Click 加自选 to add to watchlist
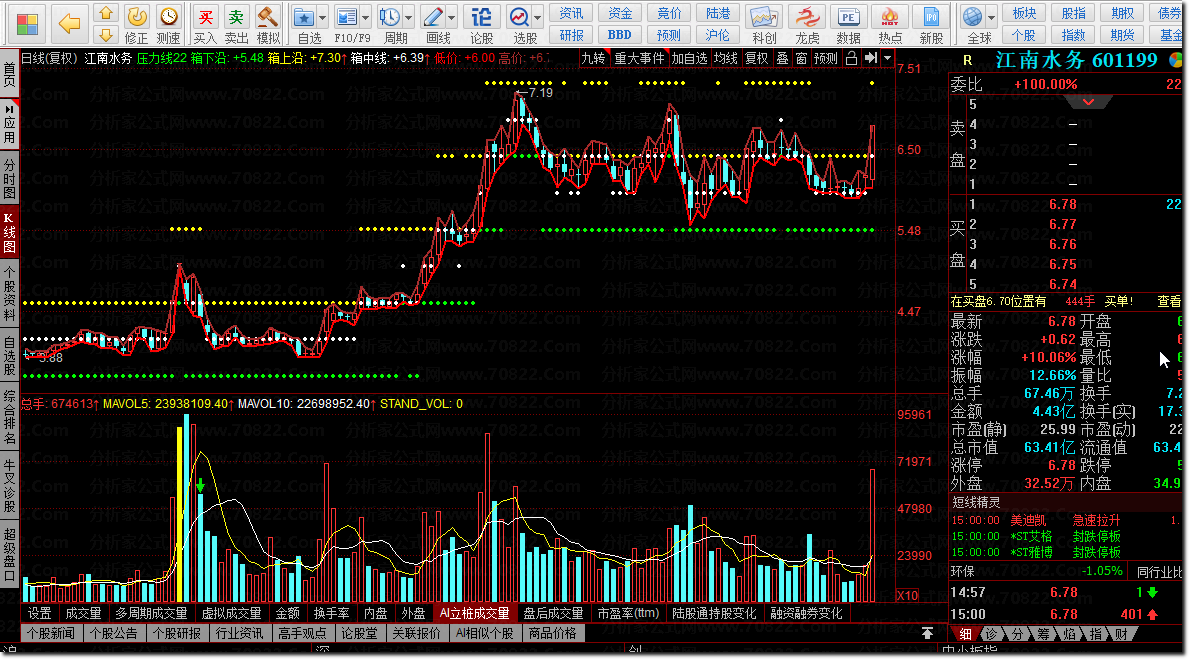The width and height of the screenshot is (1191, 660). click(x=689, y=58)
